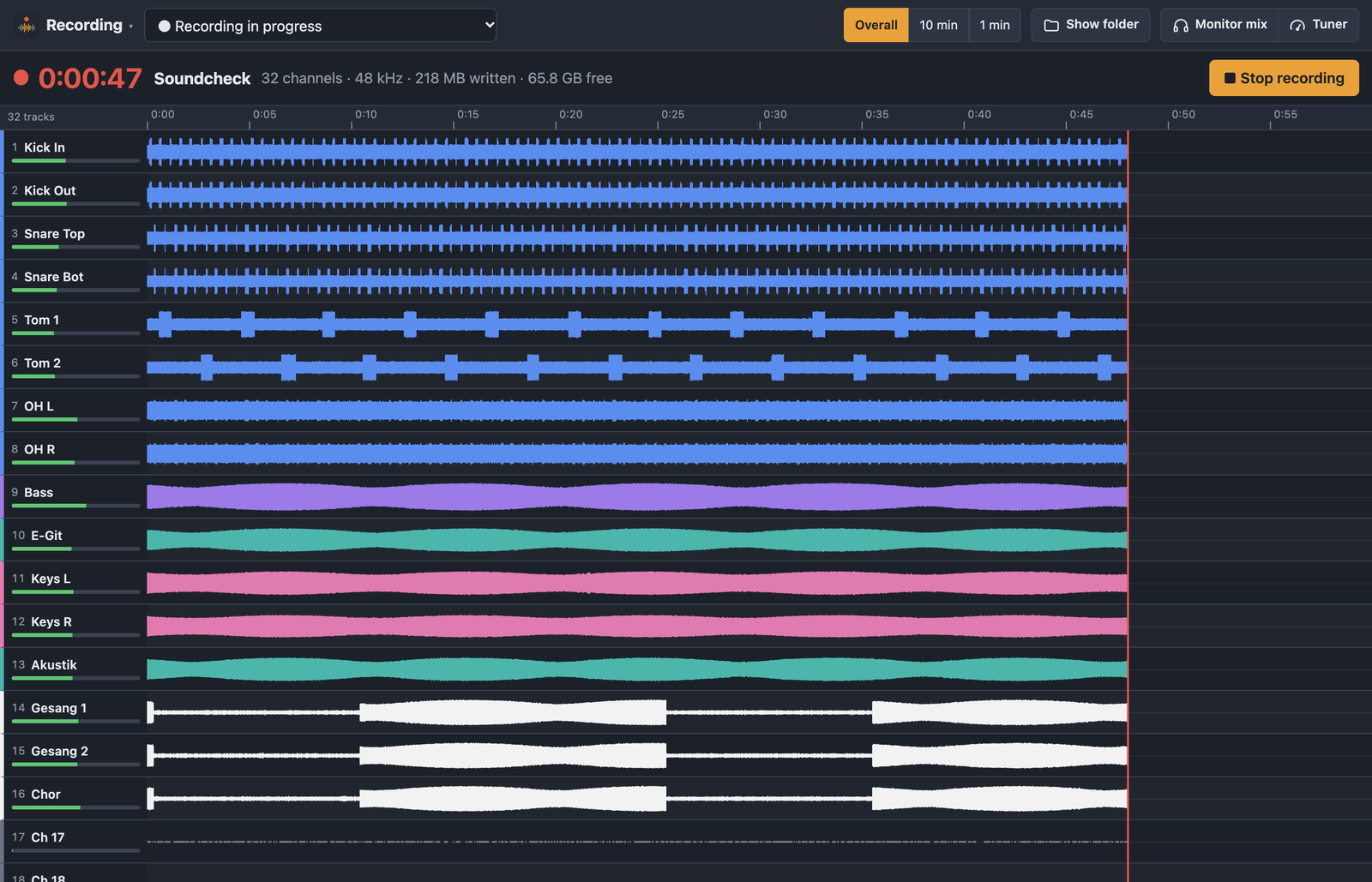The width and height of the screenshot is (1372, 882).
Task: Switch to the 10 min zoom view
Action: pyautogui.click(x=938, y=25)
